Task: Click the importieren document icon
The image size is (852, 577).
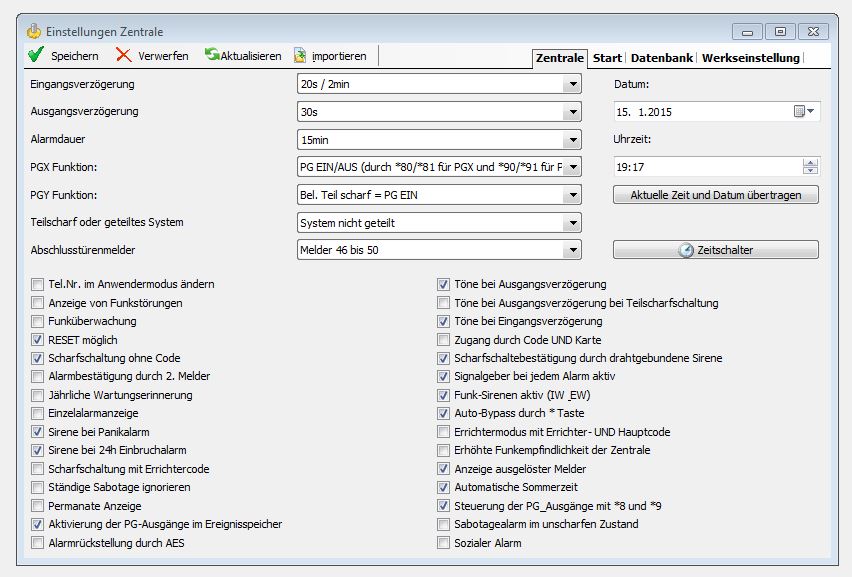Action: [300, 56]
